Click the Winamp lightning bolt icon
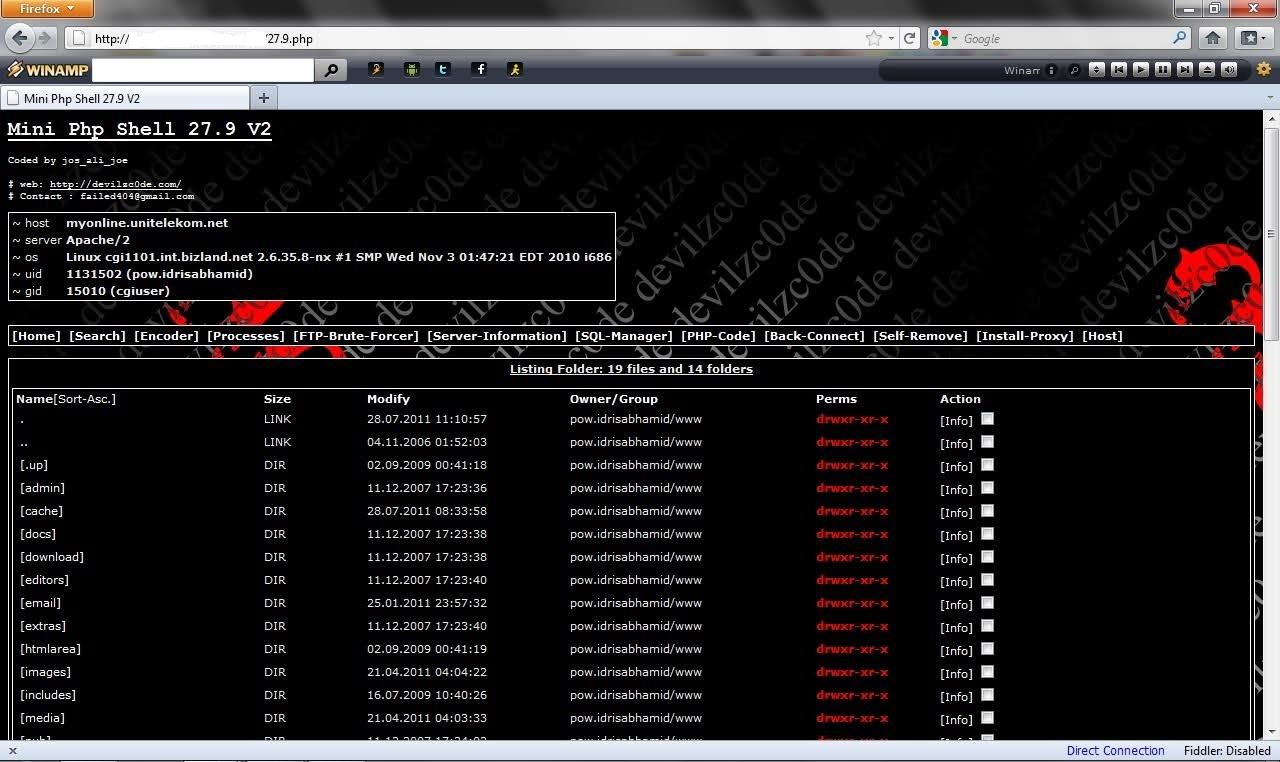 click(376, 69)
